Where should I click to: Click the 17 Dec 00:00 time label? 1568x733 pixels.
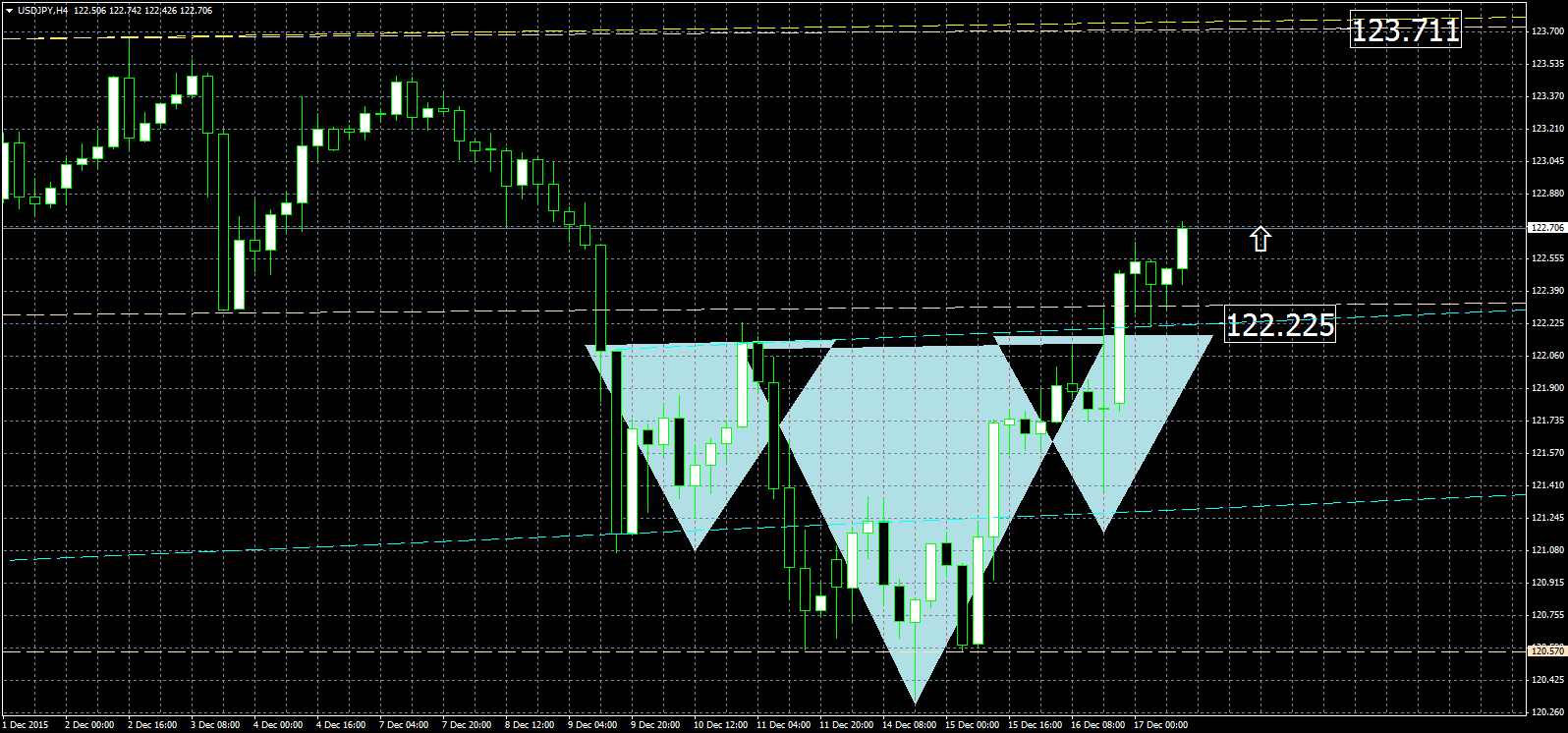click(x=1161, y=725)
